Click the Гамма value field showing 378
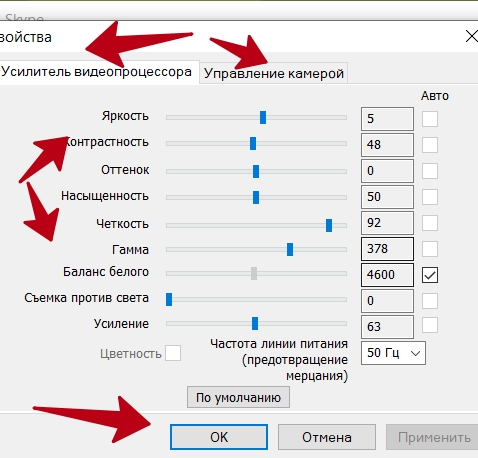 387,249
